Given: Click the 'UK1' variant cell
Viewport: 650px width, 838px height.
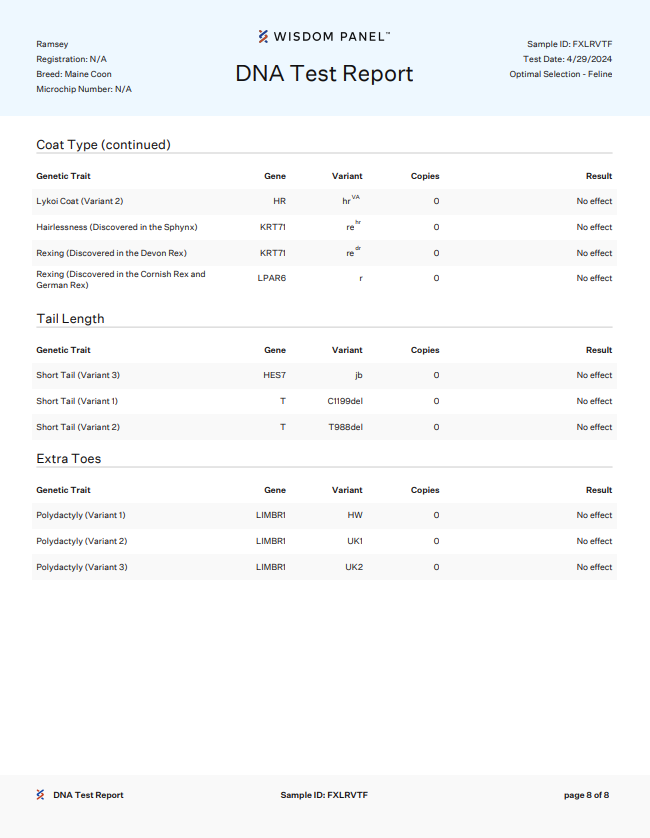Looking at the screenshot, I should coord(355,541).
